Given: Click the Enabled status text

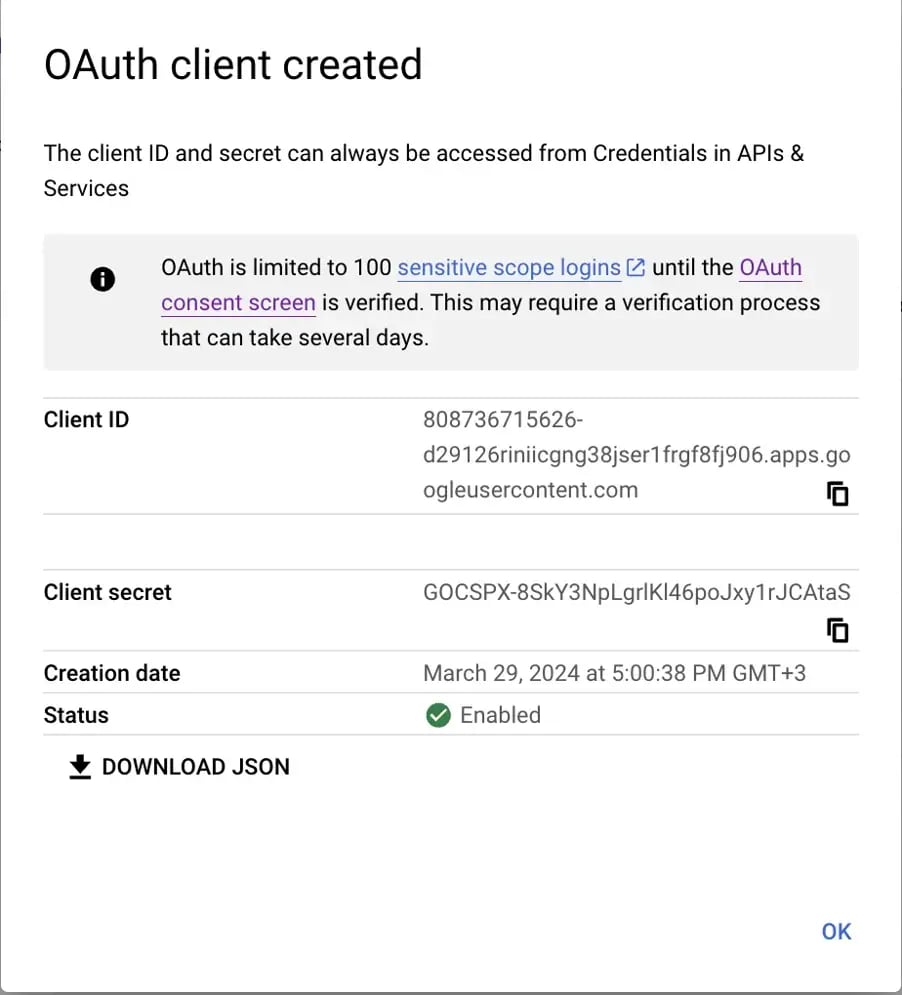Looking at the screenshot, I should [x=500, y=715].
